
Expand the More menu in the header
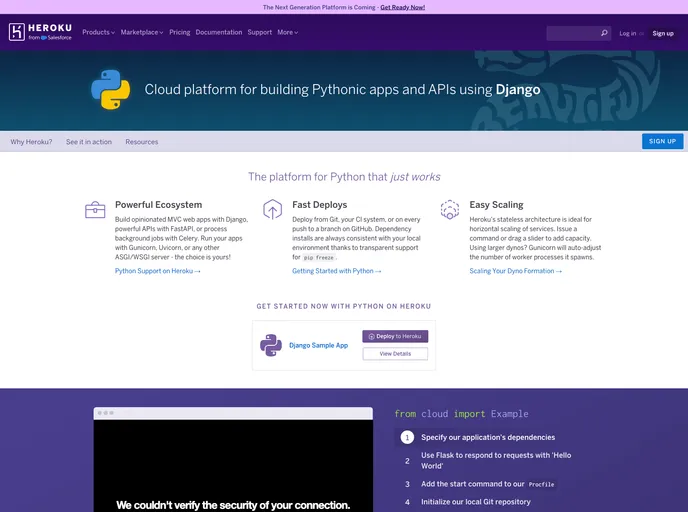pyautogui.click(x=287, y=32)
